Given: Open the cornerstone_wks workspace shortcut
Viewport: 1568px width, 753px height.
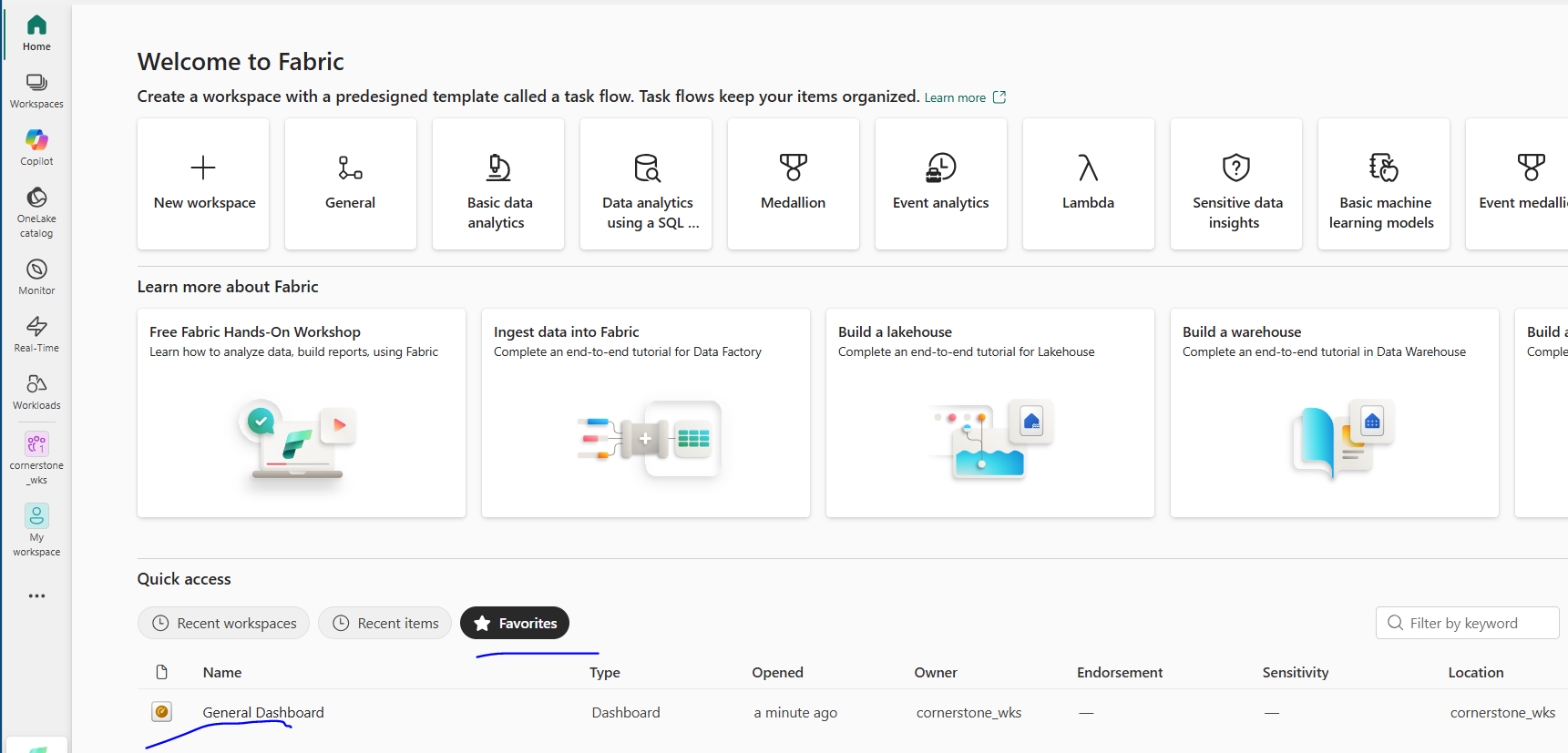Looking at the screenshot, I should 36,457.
